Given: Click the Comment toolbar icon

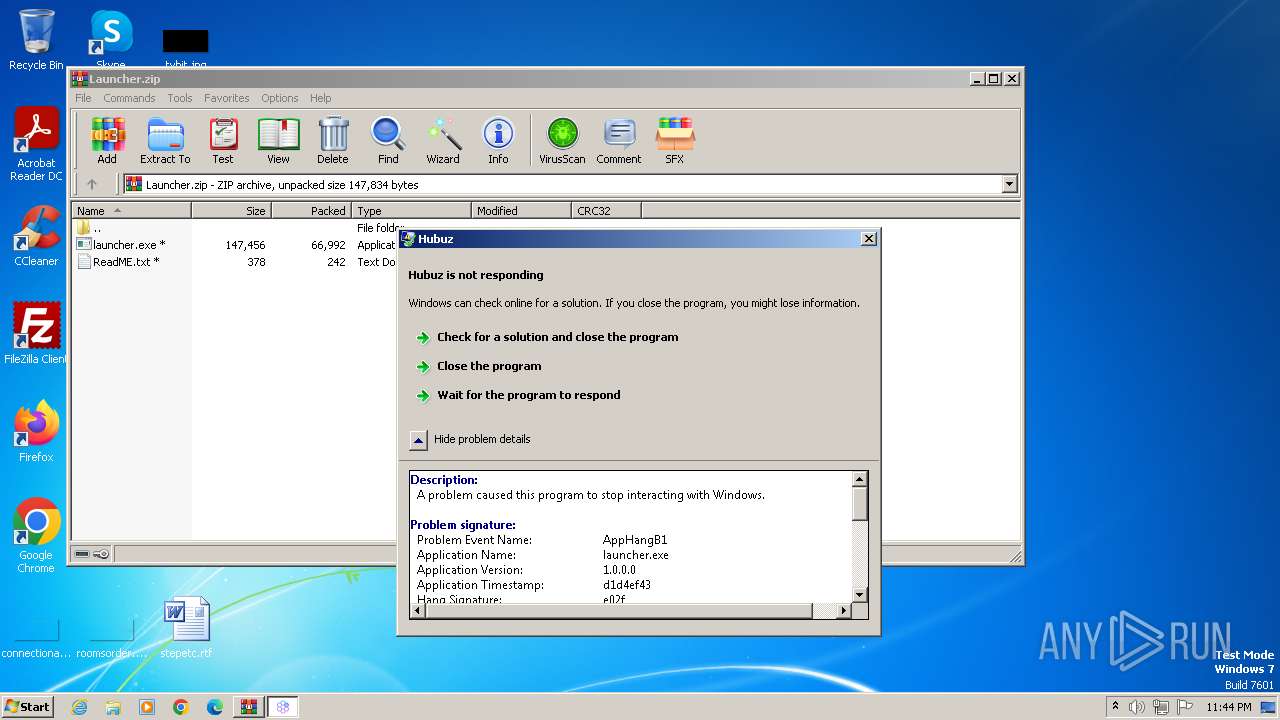Looking at the screenshot, I should pyautogui.click(x=619, y=141).
